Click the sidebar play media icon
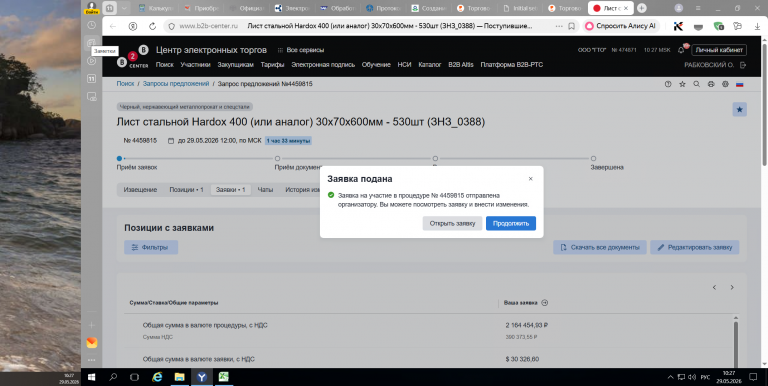The height and width of the screenshot is (386, 768). point(92,61)
